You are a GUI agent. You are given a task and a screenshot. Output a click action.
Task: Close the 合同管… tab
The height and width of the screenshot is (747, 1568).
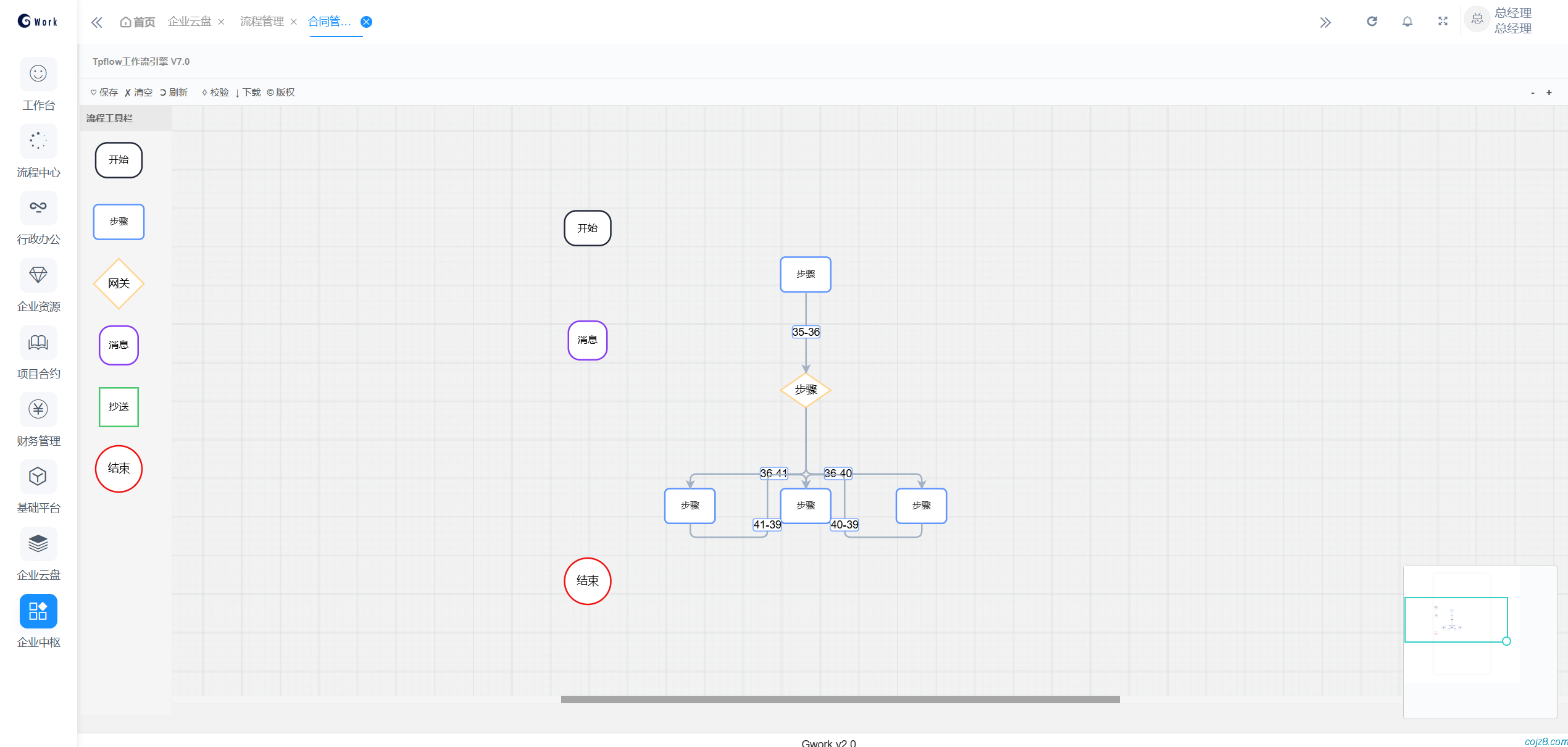click(366, 22)
